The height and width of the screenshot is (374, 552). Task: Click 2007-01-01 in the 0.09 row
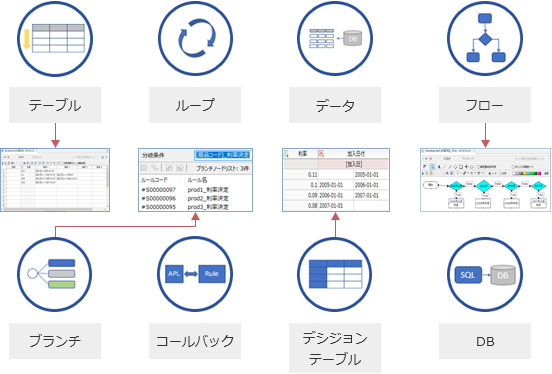(x=366, y=195)
